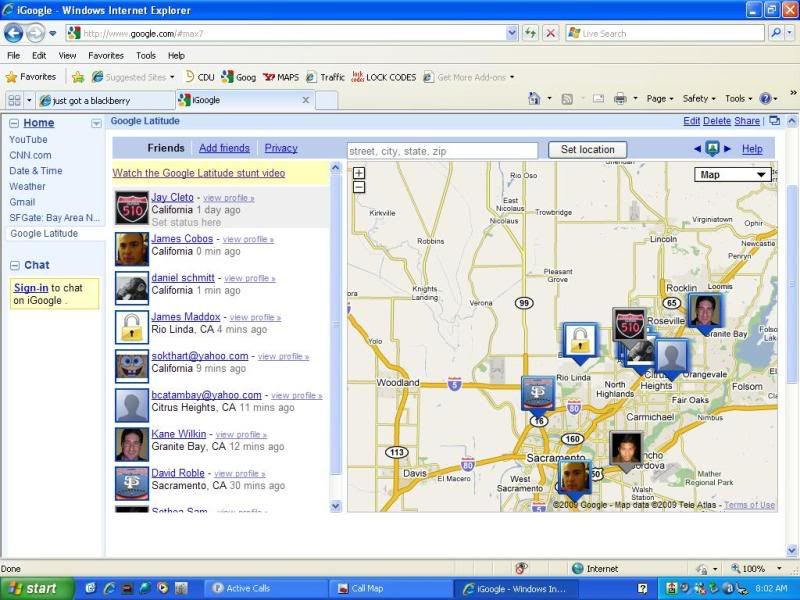Switch to Call Map taskbar window
The width and height of the screenshot is (800, 600).
tap(390, 588)
